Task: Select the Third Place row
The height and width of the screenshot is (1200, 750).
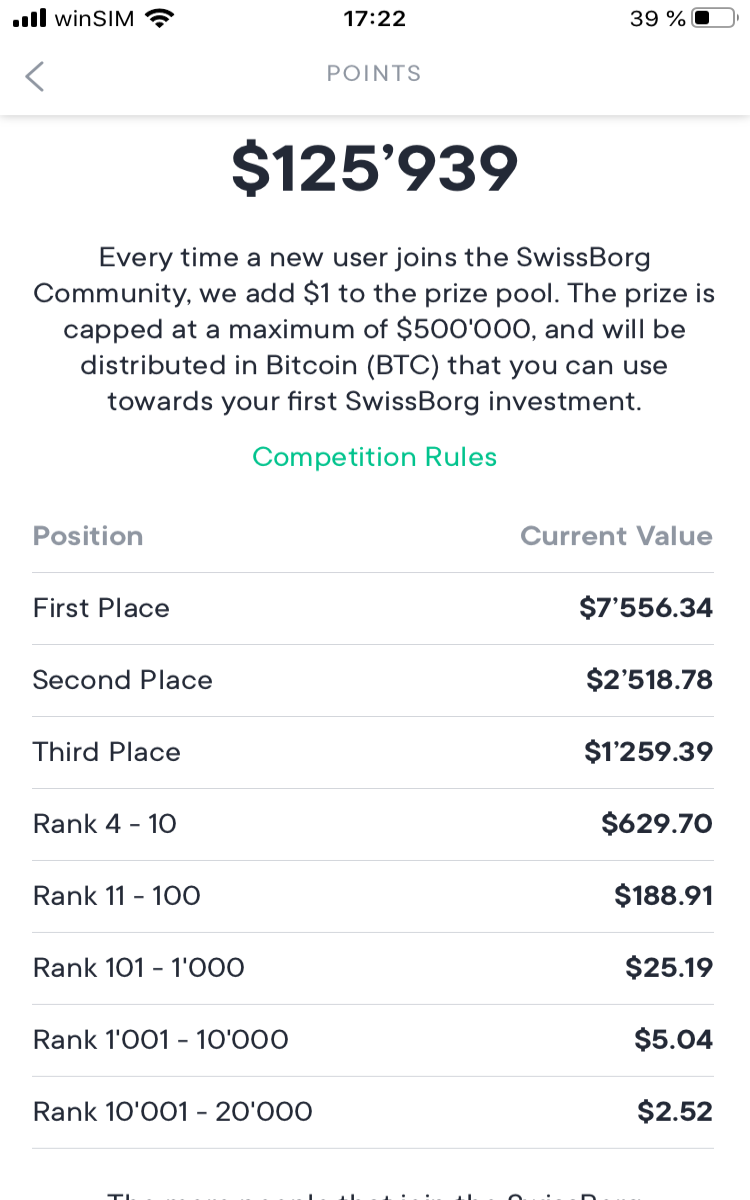Action: (373, 752)
